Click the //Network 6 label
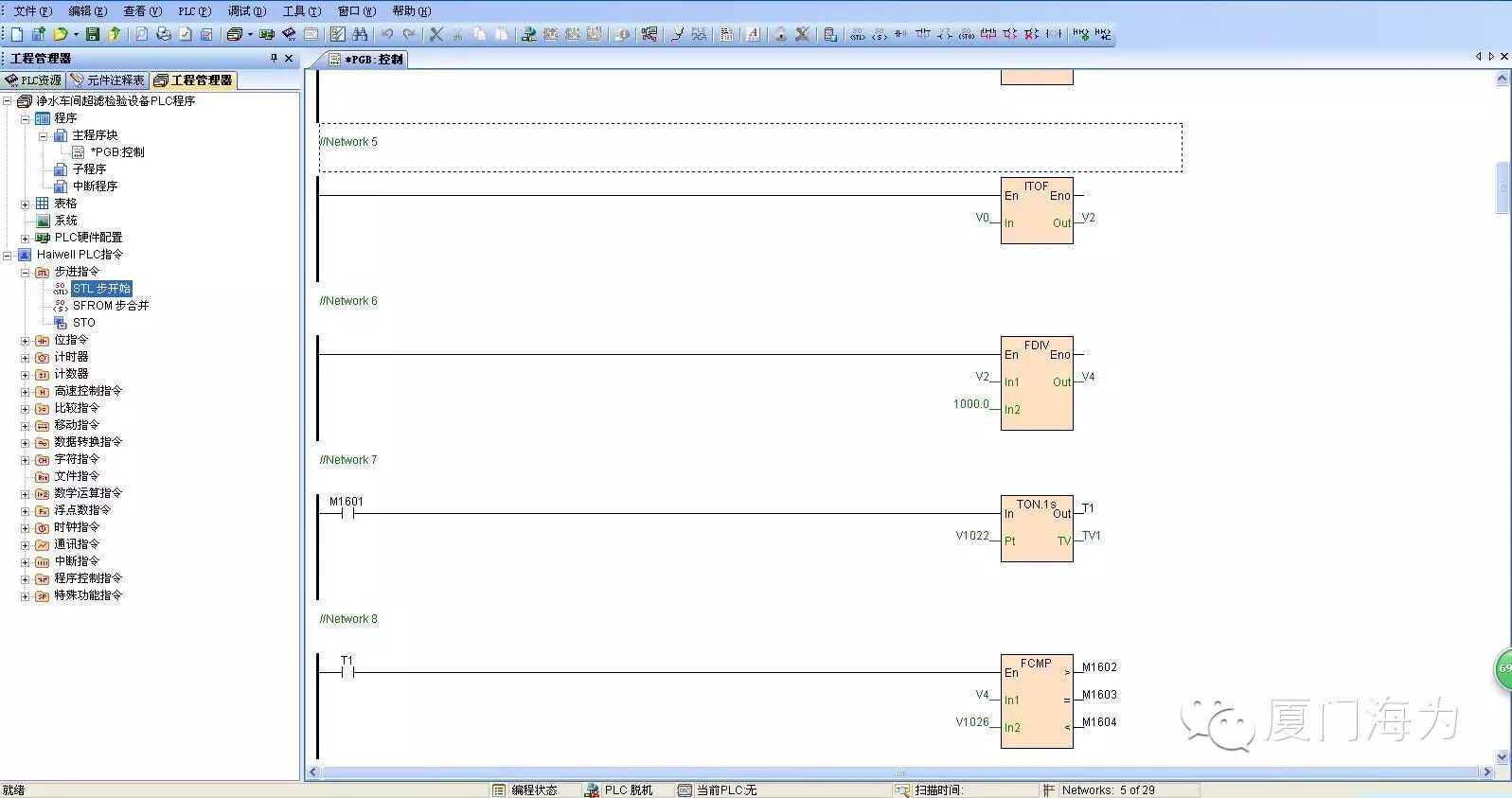The height and width of the screenshot is (798, 1512). tap(348, 301)
